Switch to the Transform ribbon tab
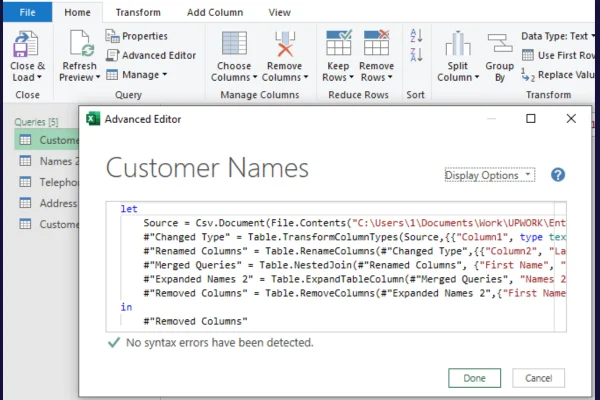 click(x=138, y=12)
